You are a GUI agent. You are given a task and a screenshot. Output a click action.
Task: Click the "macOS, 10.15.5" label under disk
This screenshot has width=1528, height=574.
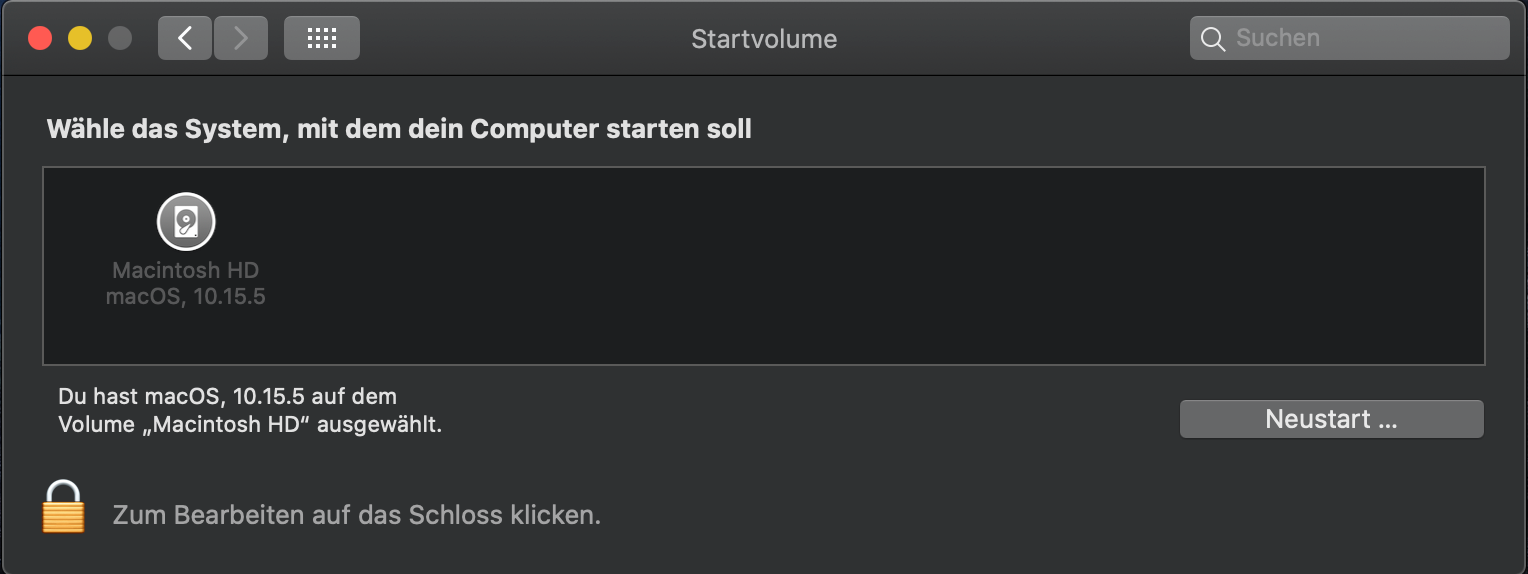point(186,296)
